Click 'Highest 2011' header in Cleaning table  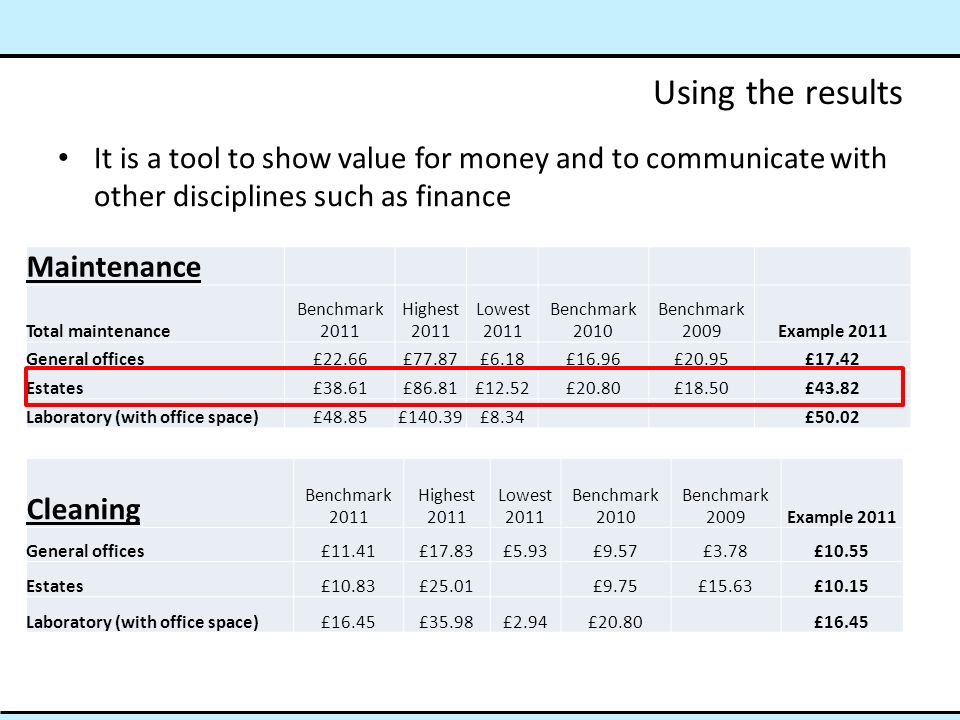point(446,506)
